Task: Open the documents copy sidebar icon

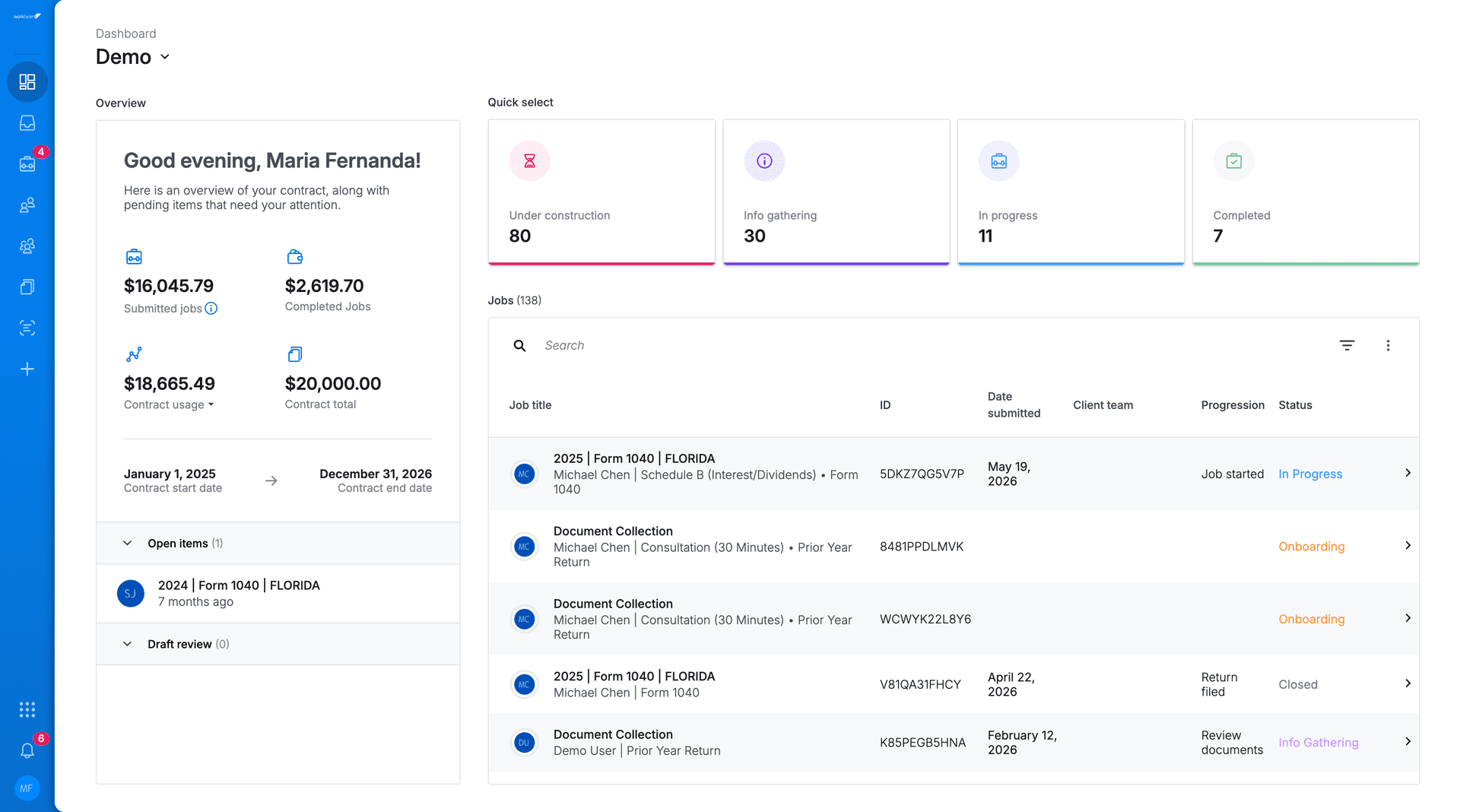Action: point(27,287)
